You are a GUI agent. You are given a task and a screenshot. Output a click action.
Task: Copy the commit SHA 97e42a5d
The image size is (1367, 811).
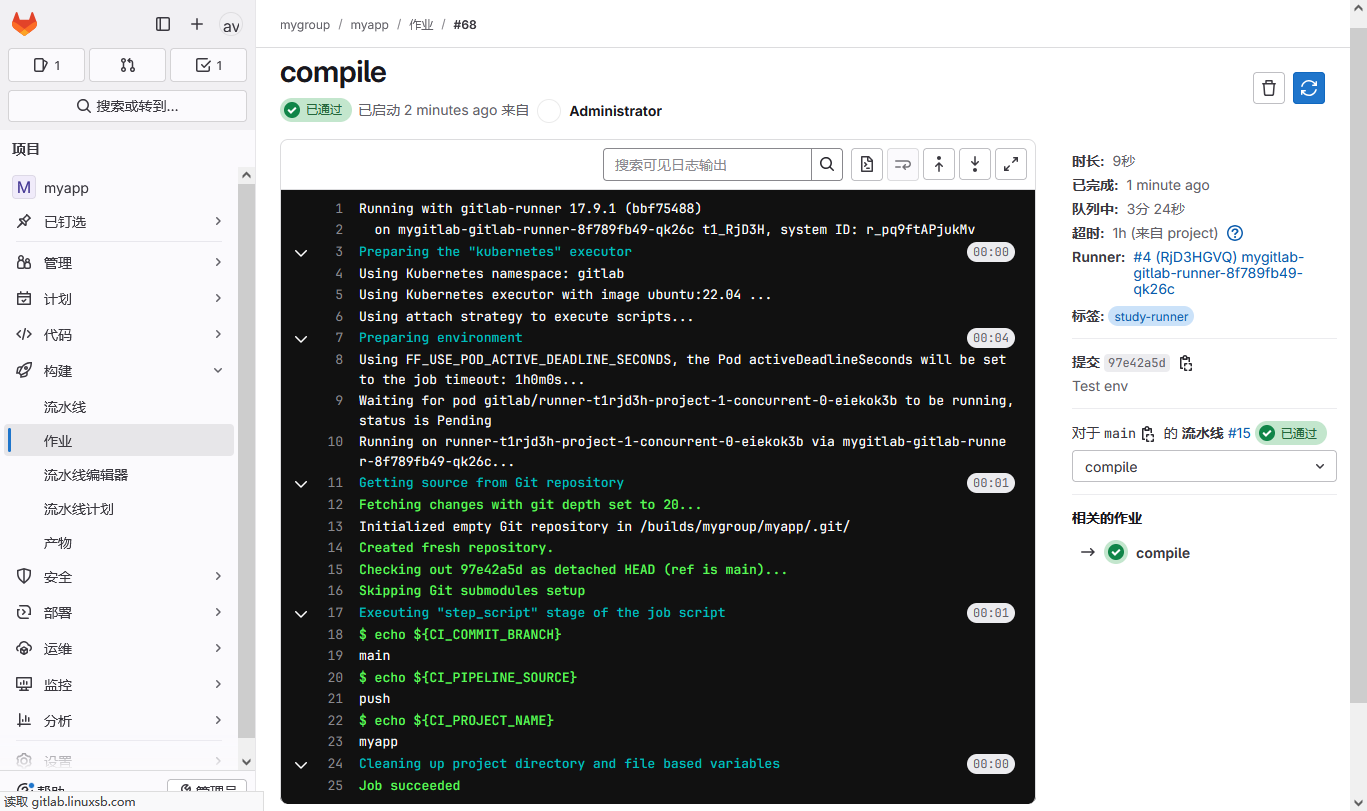[x=1186, y=363]
